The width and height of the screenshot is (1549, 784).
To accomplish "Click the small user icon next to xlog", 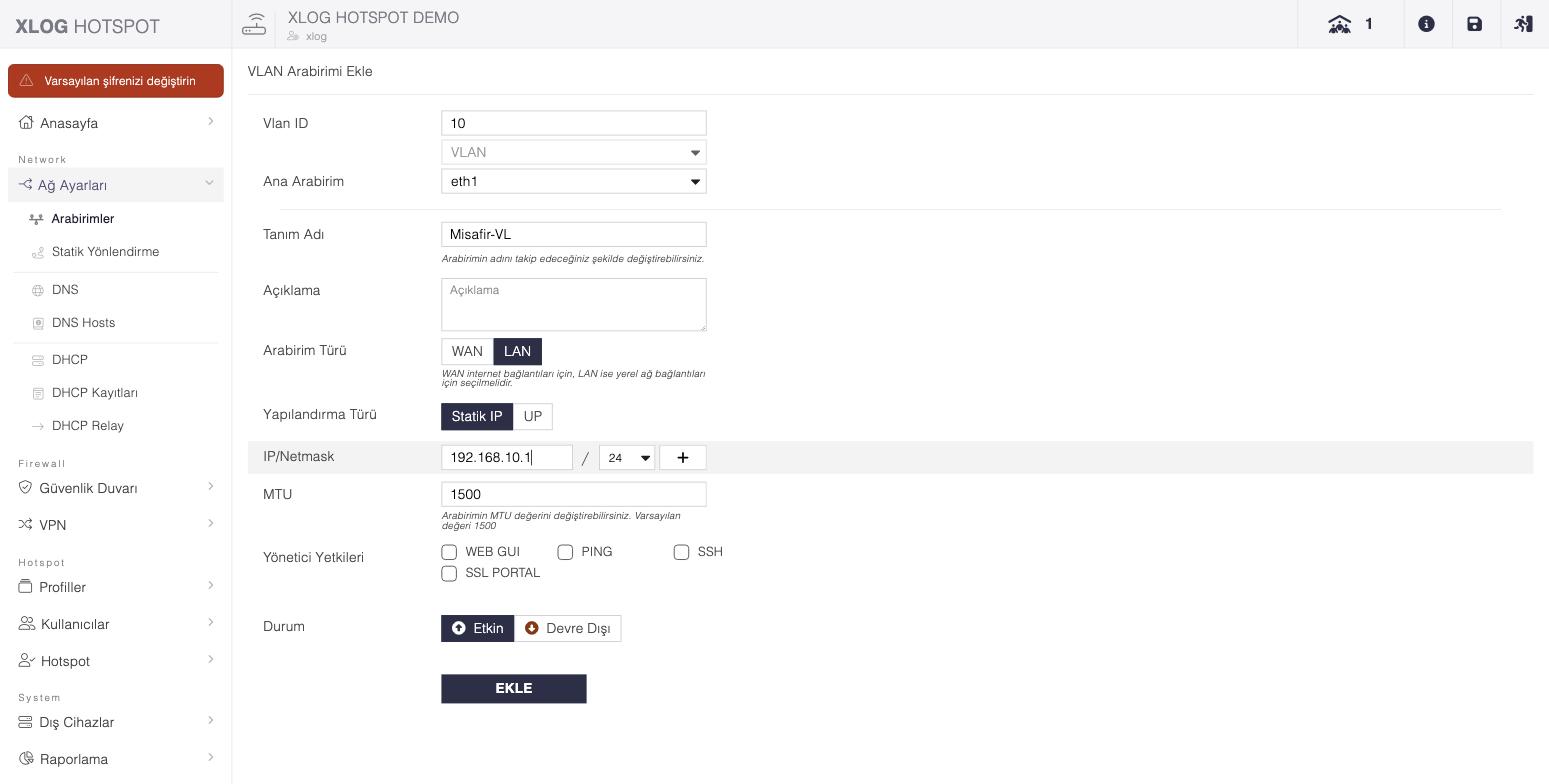I will [x=293, y=36].
